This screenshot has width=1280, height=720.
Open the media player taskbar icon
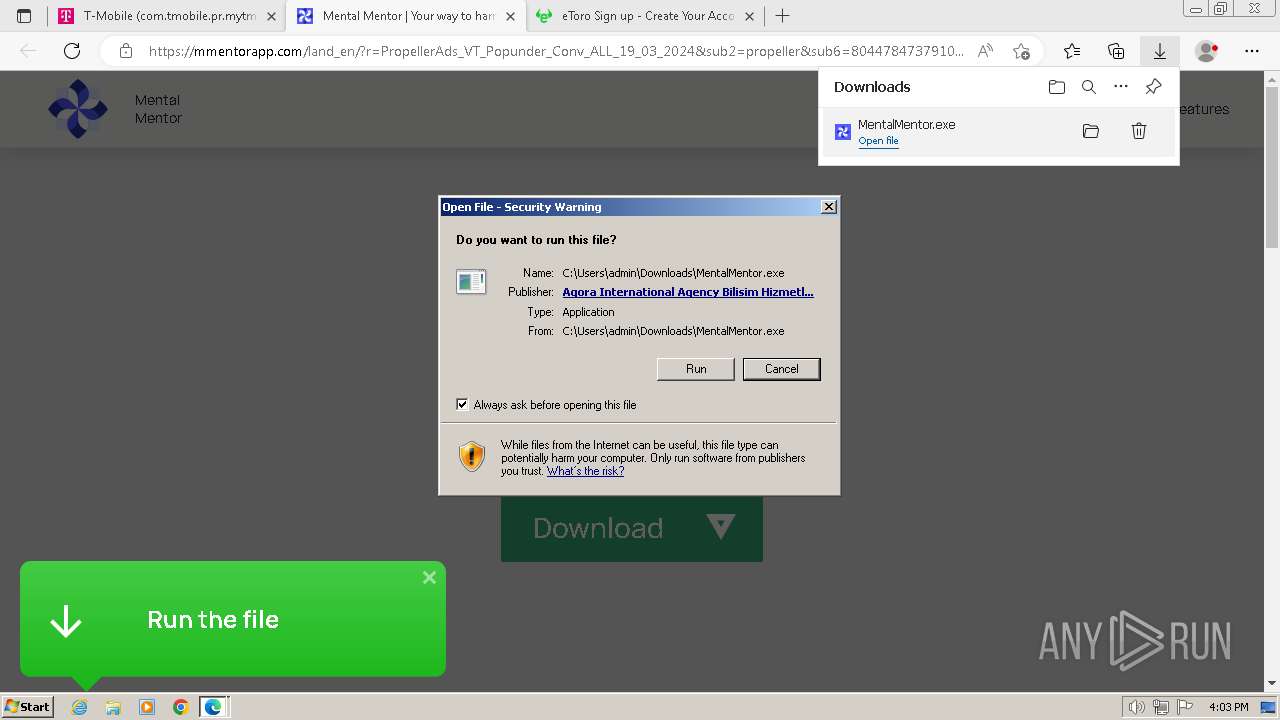click(147, 707)
